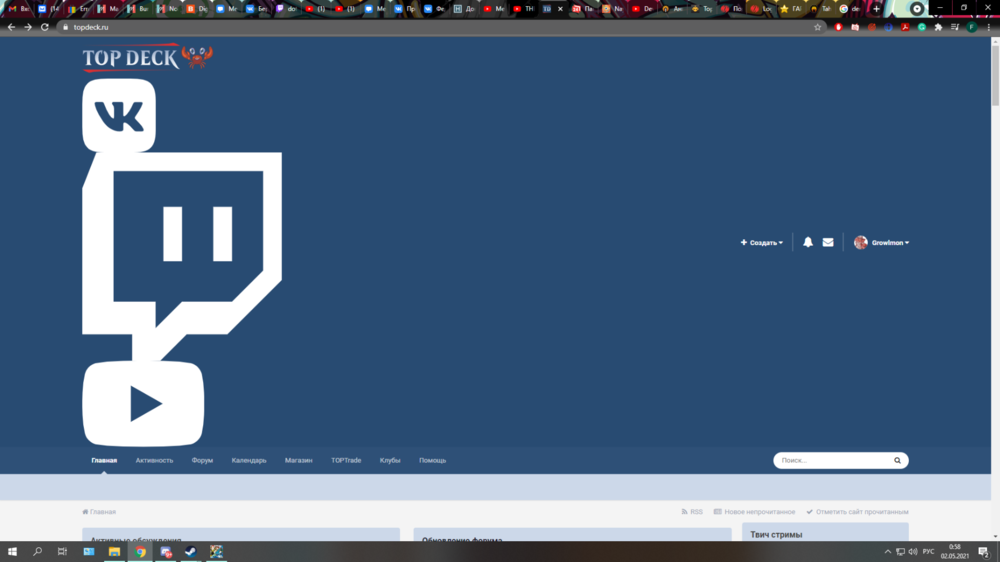This screenshot has height=562, width=1000.
Task: Open the Twitch social icon
Action: tap(182, 256)
